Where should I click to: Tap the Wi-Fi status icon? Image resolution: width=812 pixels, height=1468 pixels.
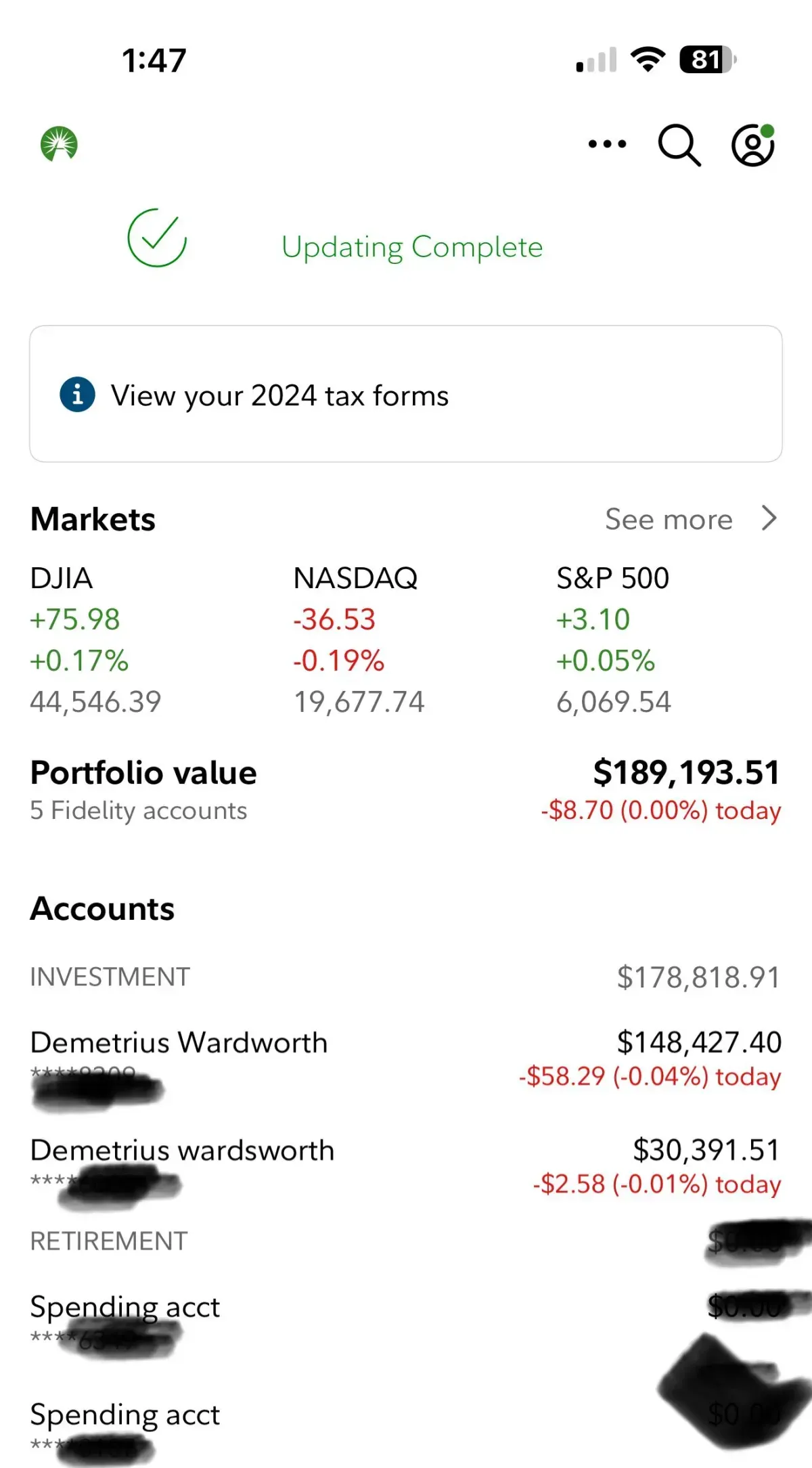tap(648, 60)
